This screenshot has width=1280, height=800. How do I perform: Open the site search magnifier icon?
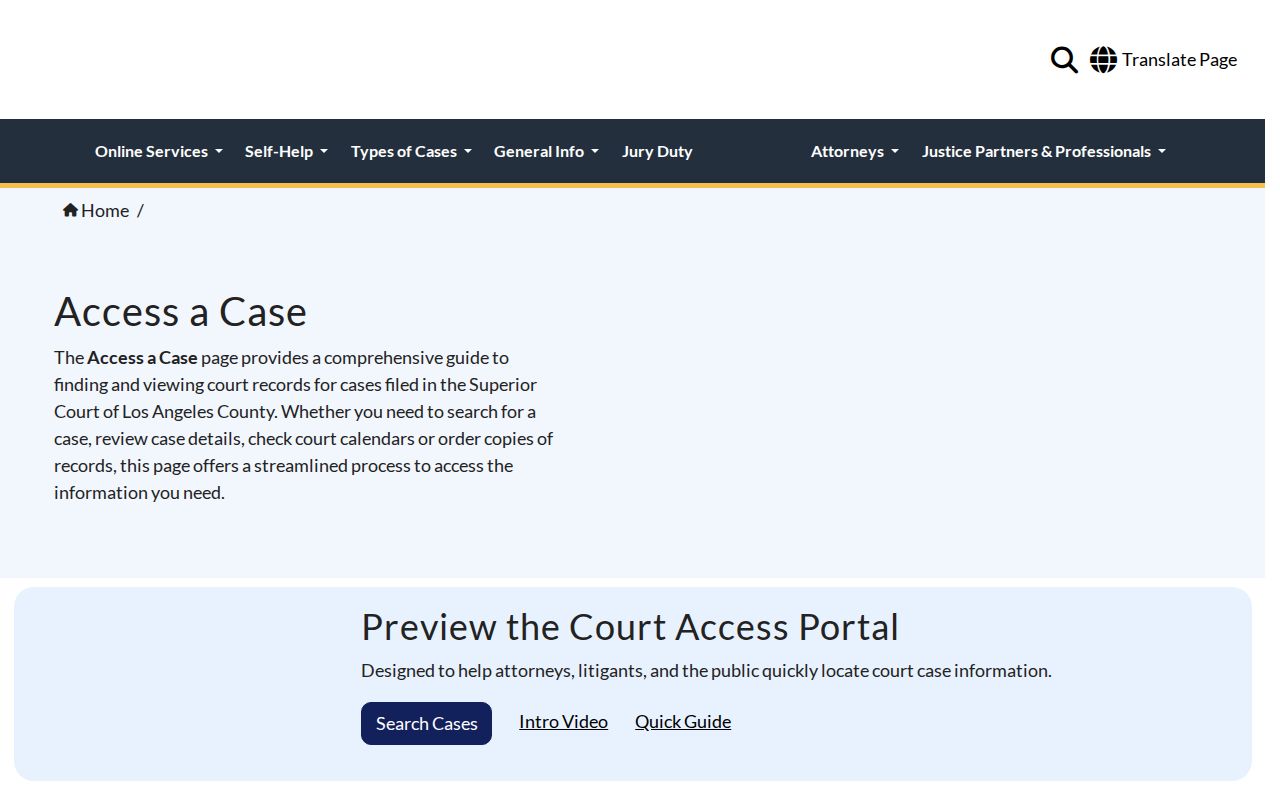click(1064, 60)
